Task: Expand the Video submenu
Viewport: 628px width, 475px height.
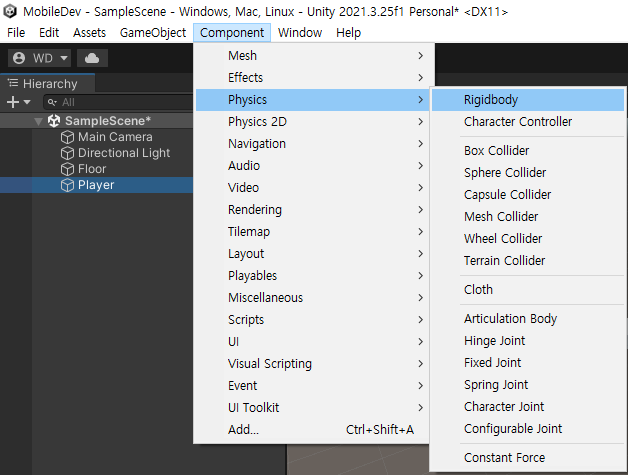Action: point(312,188)
